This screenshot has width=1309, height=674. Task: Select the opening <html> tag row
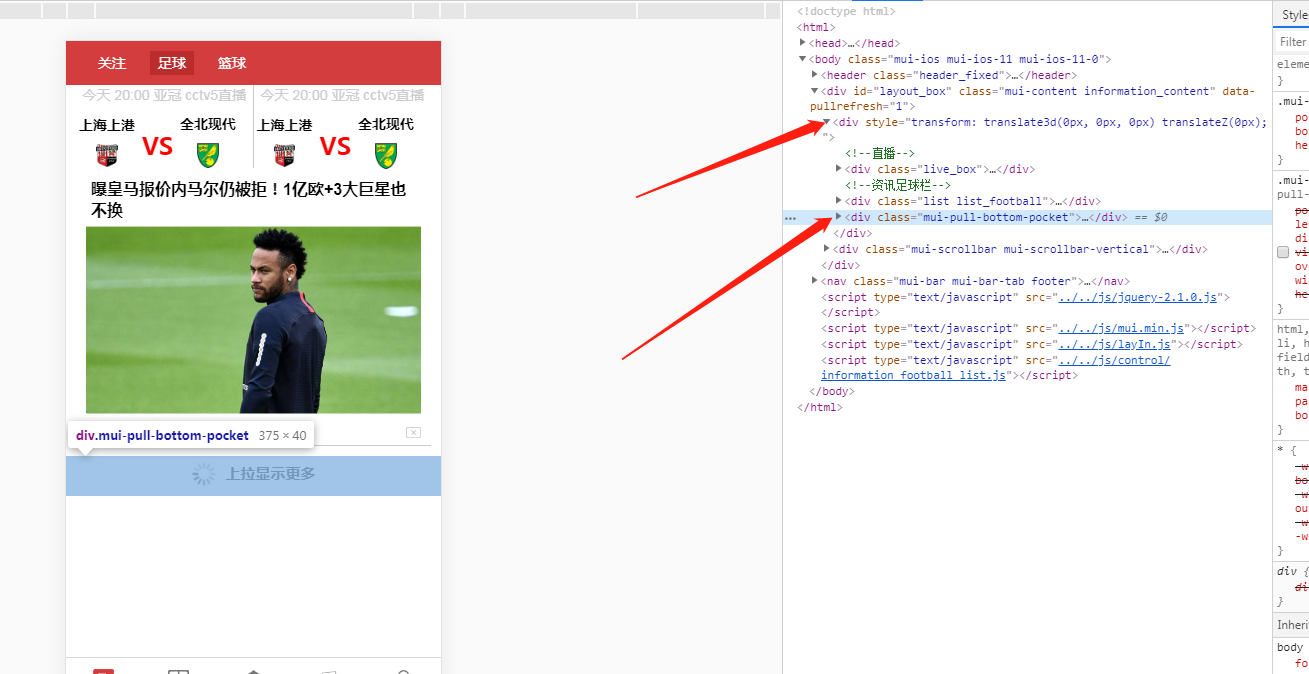click(817, 27)
